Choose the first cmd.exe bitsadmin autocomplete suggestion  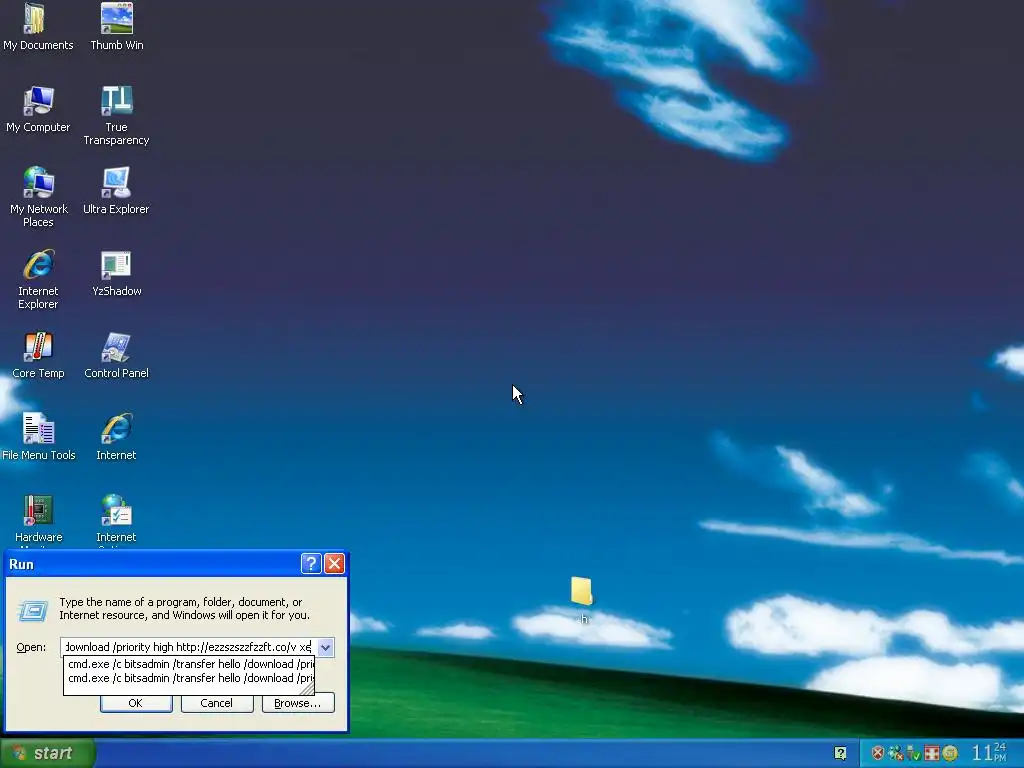coord(189,664)
